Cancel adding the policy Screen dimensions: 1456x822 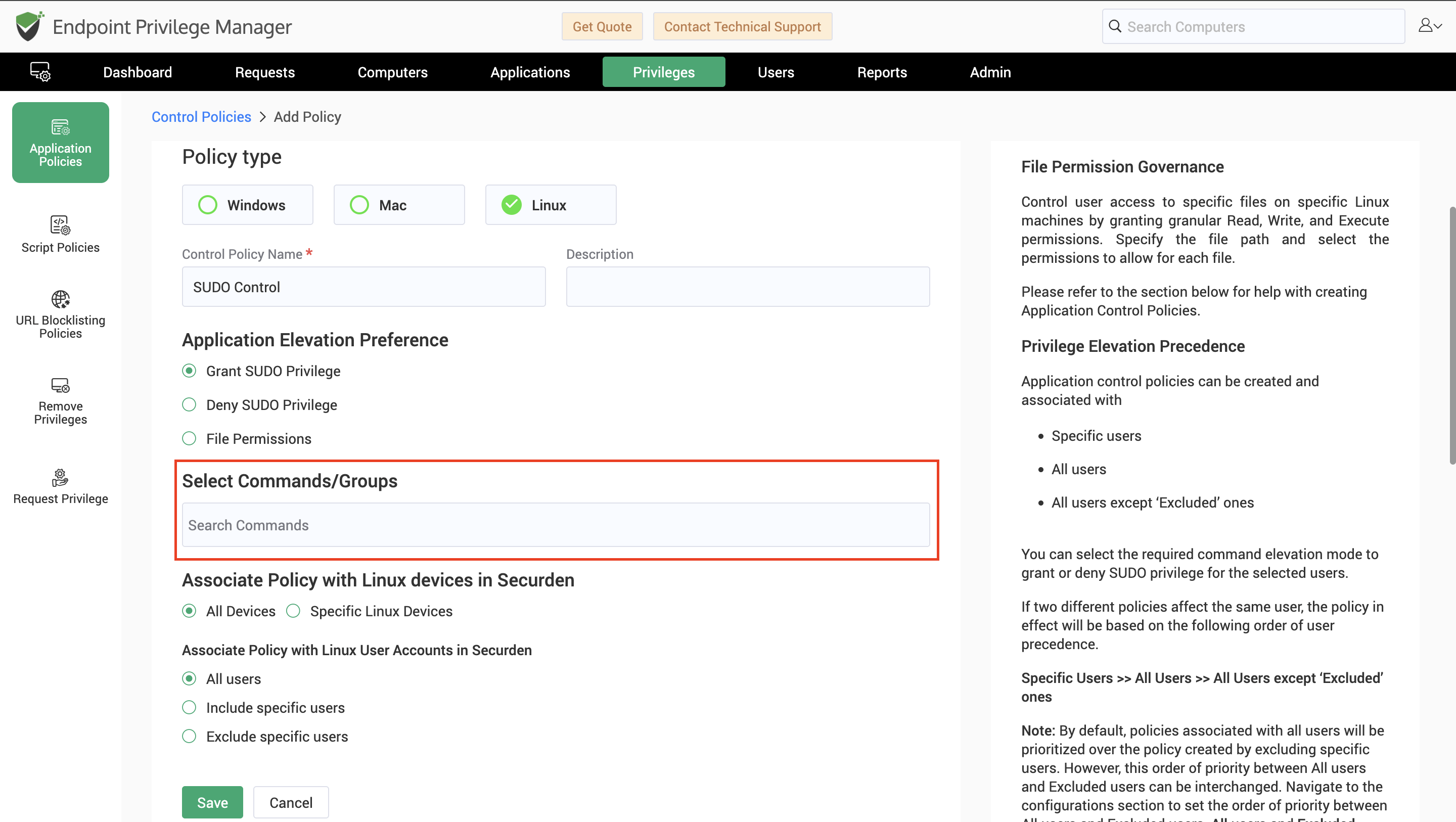pyautogui.click(x=291, y=802)
